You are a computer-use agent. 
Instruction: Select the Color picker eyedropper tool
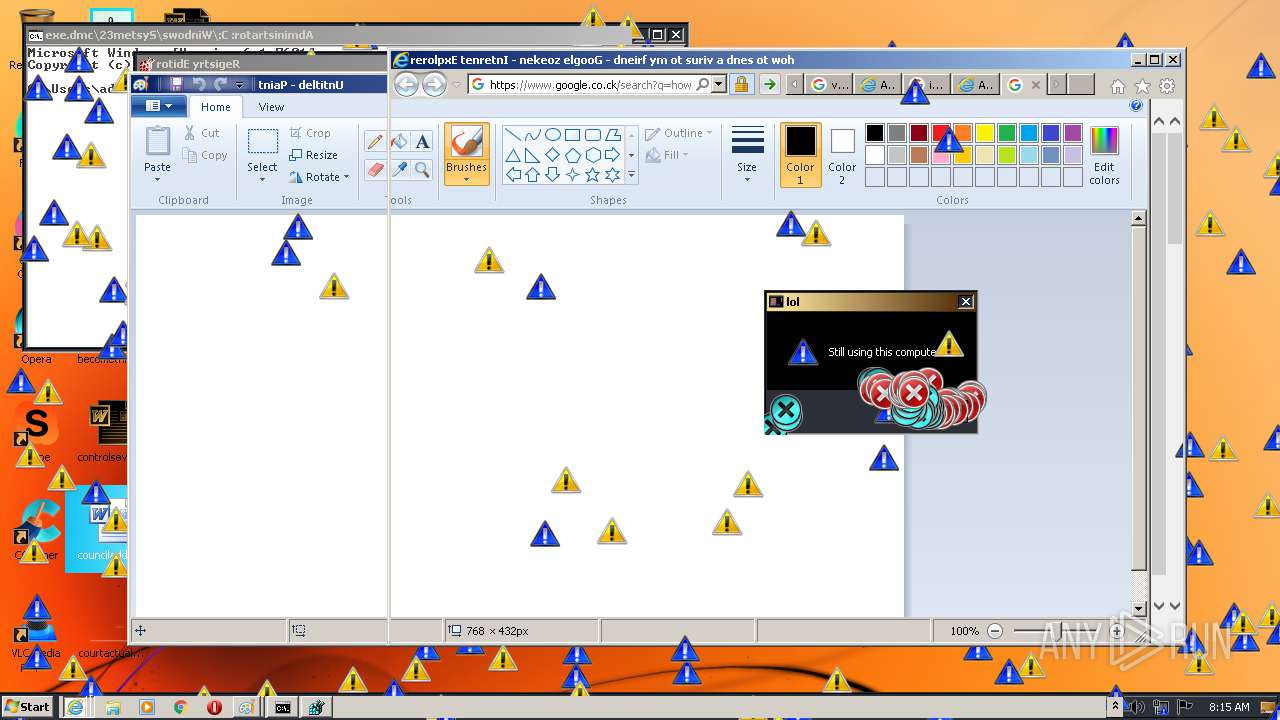399,170
